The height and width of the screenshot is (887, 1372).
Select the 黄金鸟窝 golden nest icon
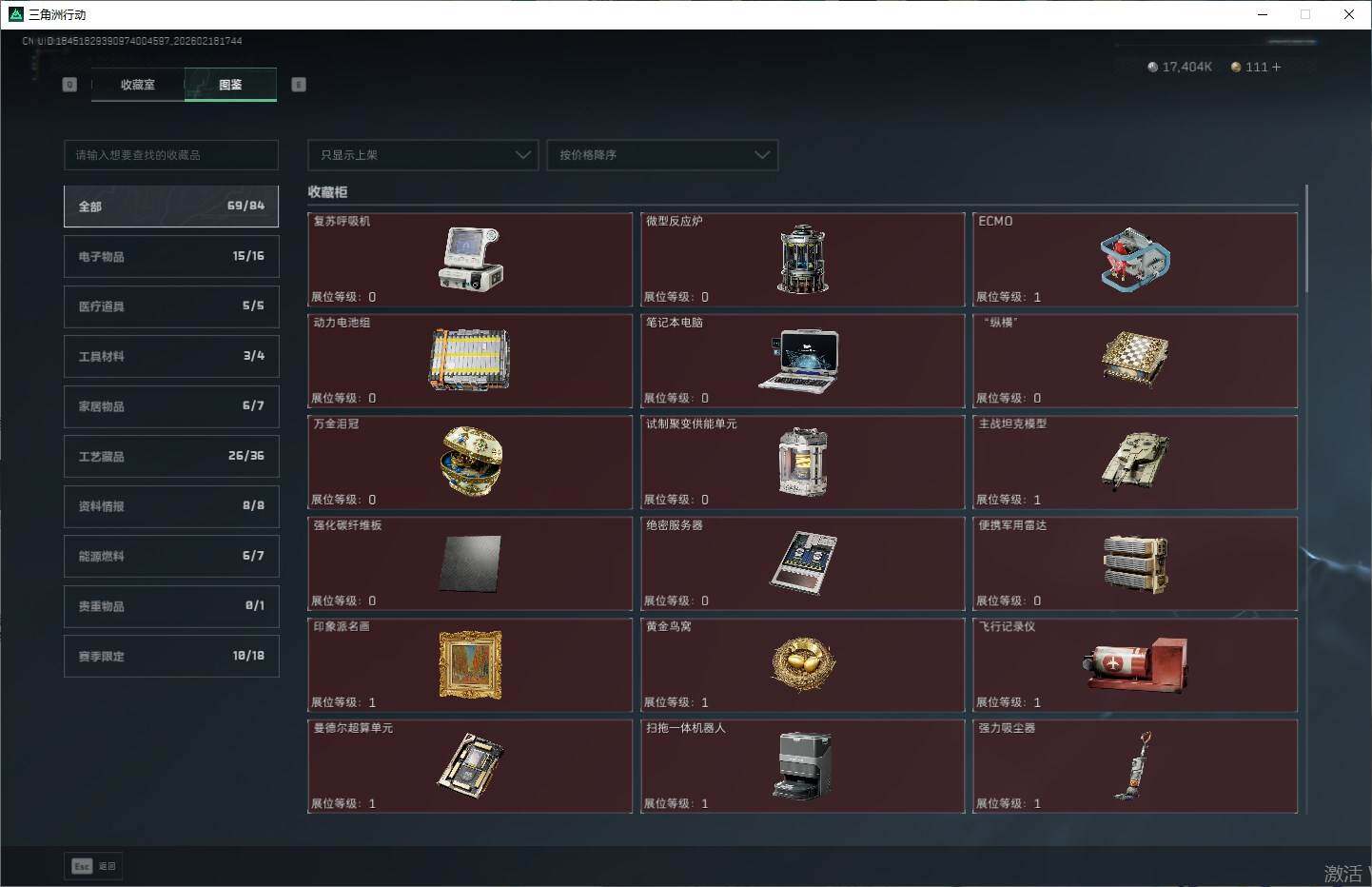click(x=803, y=662)
